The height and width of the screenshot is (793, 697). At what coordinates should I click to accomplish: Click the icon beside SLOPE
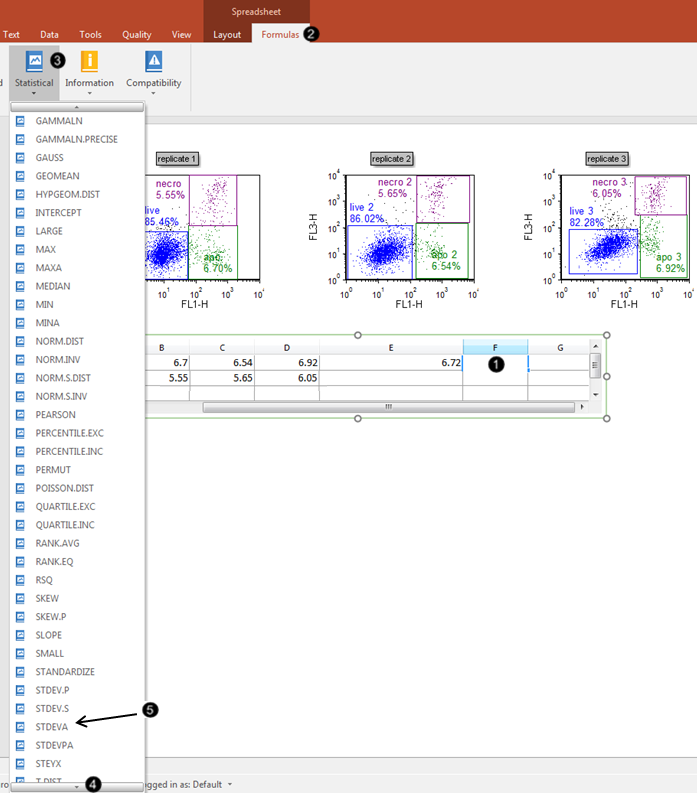point(21,635)
